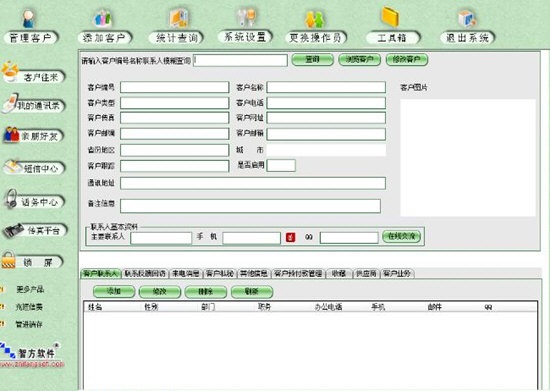Switch to the 客户预付款管理 tab
Screen dimensions: 550x391
298,274
